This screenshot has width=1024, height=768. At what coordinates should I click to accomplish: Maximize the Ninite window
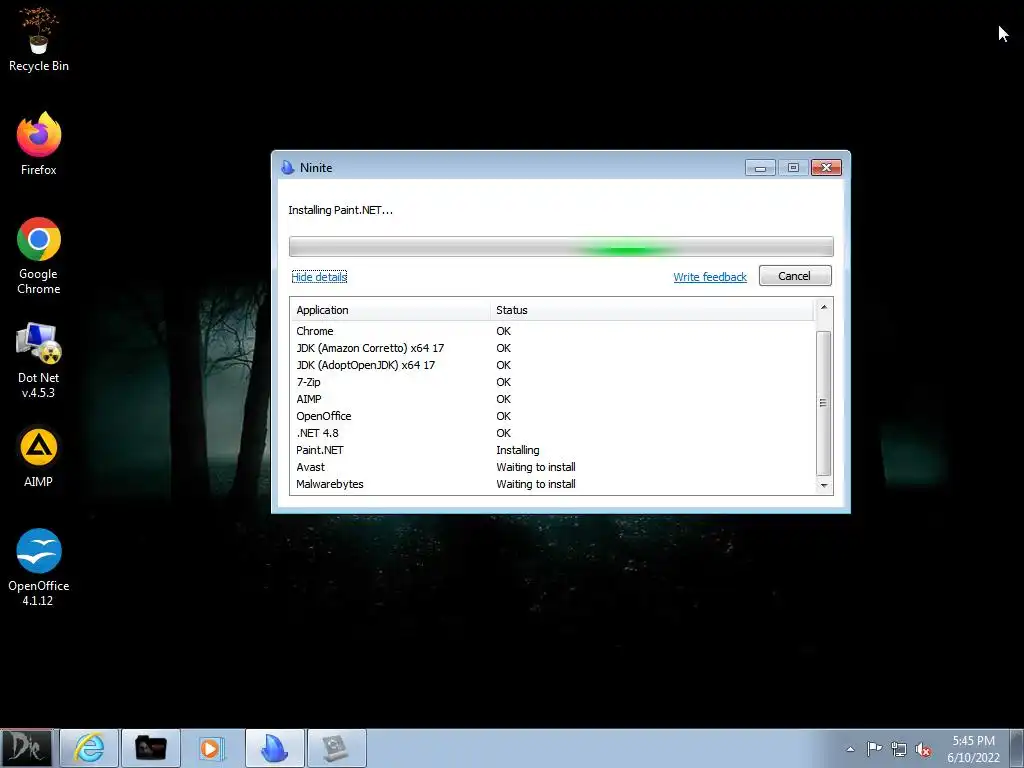click(x=793, y=168)
